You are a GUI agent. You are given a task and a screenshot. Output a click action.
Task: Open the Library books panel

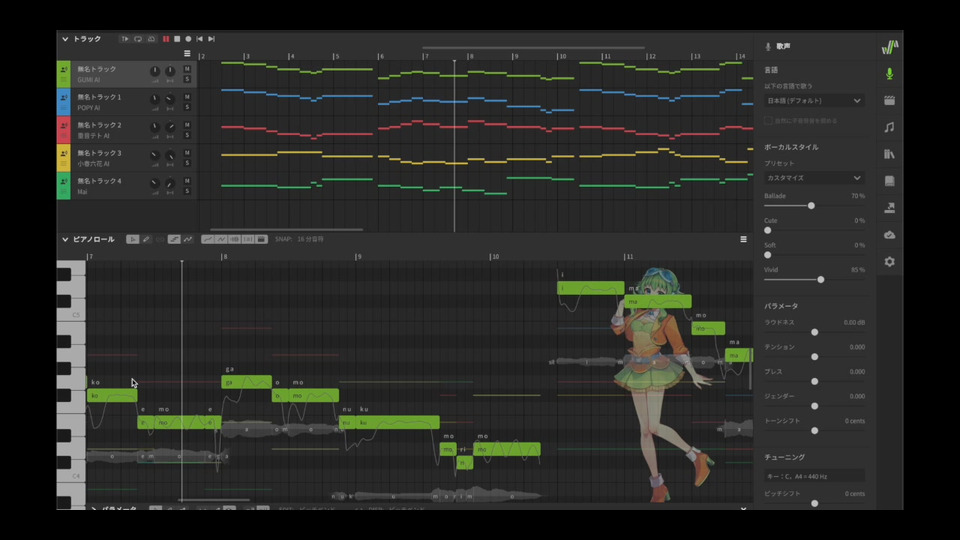[x=890, y=154]
